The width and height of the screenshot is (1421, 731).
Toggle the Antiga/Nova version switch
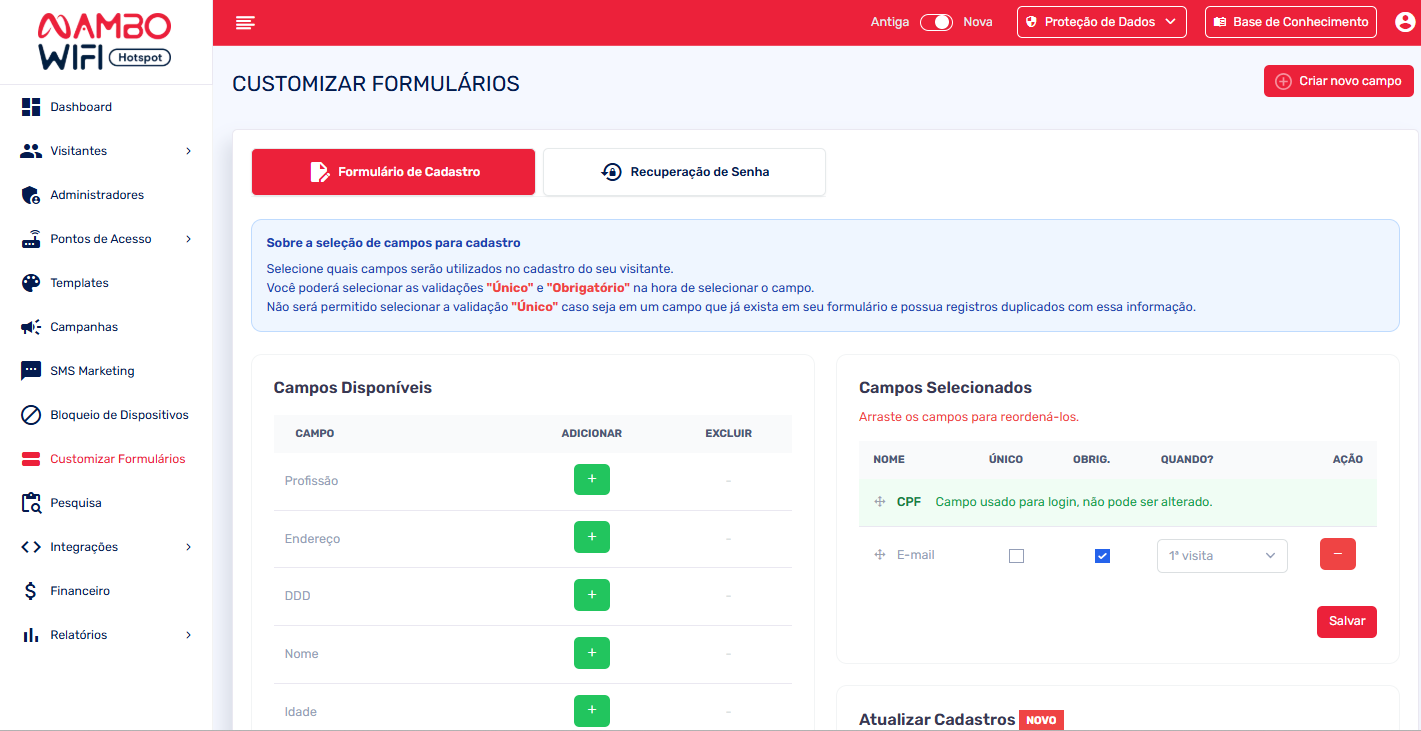point(936,22)
